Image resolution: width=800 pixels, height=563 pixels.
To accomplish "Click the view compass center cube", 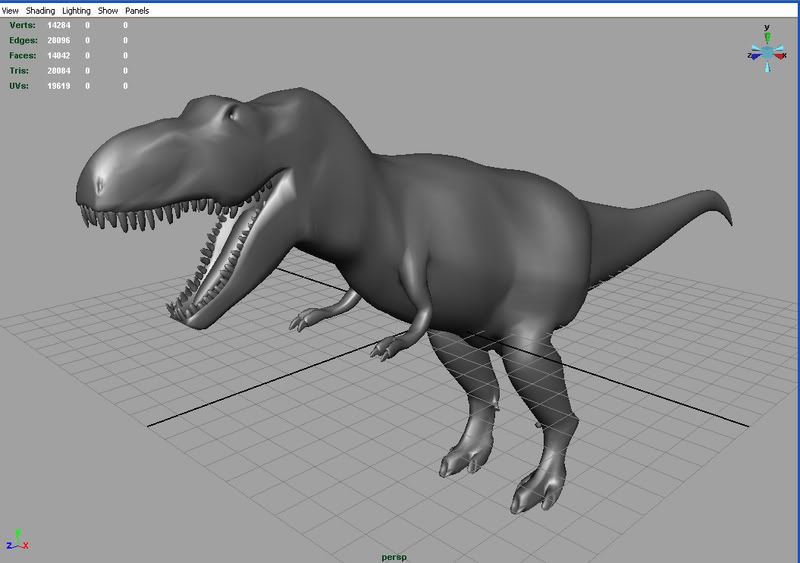I will click(x=767, y=52).
